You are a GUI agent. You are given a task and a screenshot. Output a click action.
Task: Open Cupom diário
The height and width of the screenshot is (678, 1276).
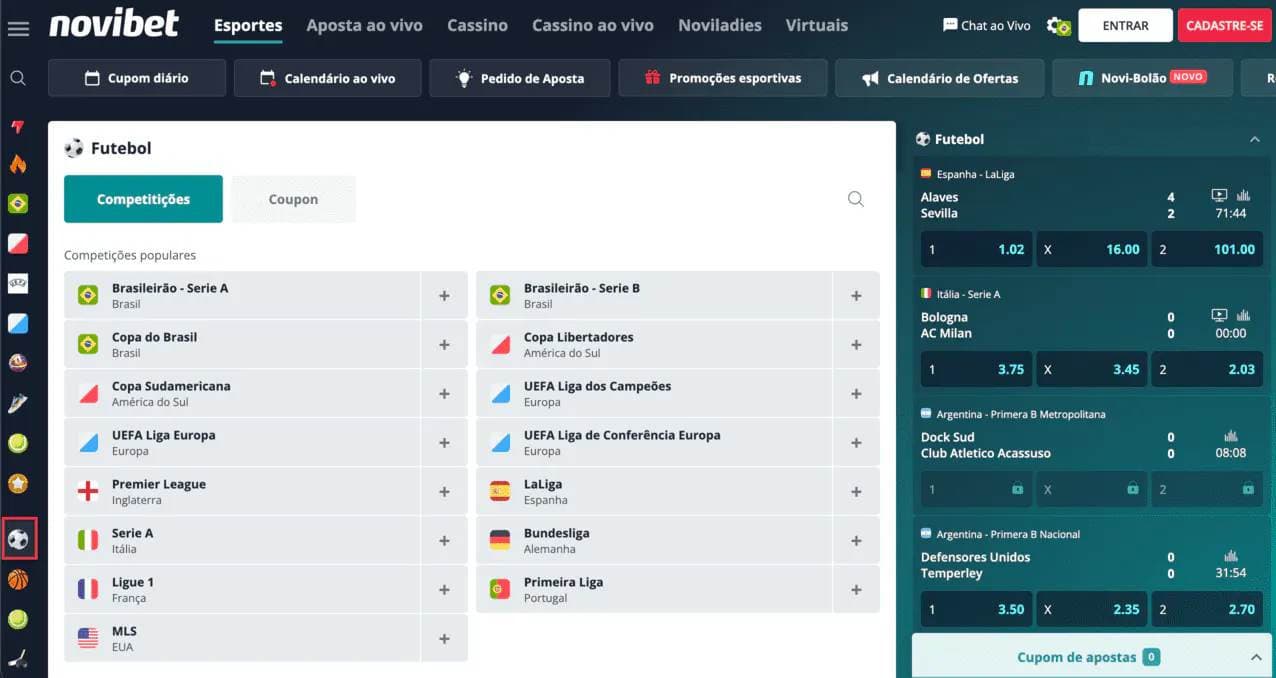click(137, 78)
